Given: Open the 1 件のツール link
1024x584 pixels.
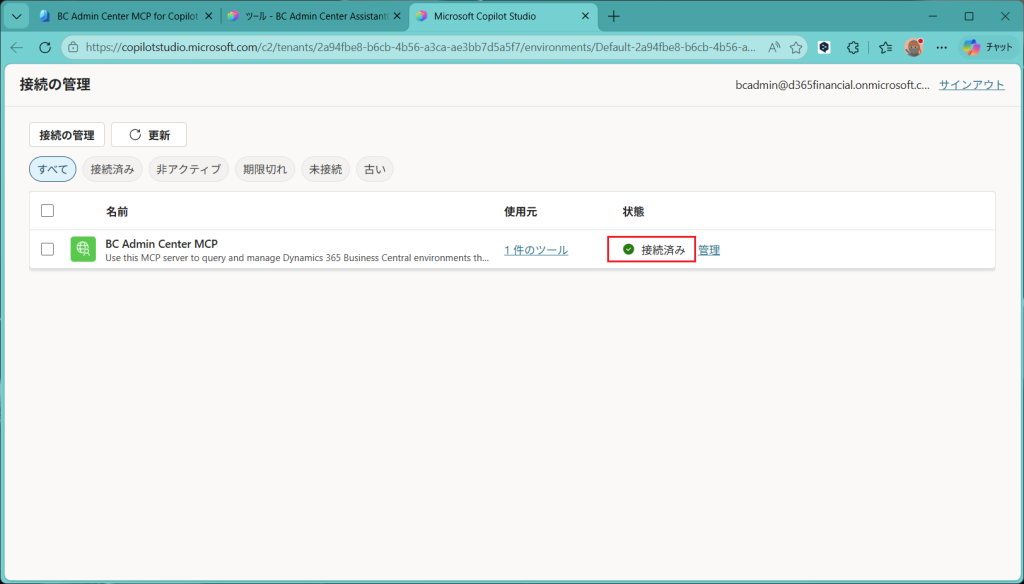Looking at the screenshot, I should tap(536, 250).
